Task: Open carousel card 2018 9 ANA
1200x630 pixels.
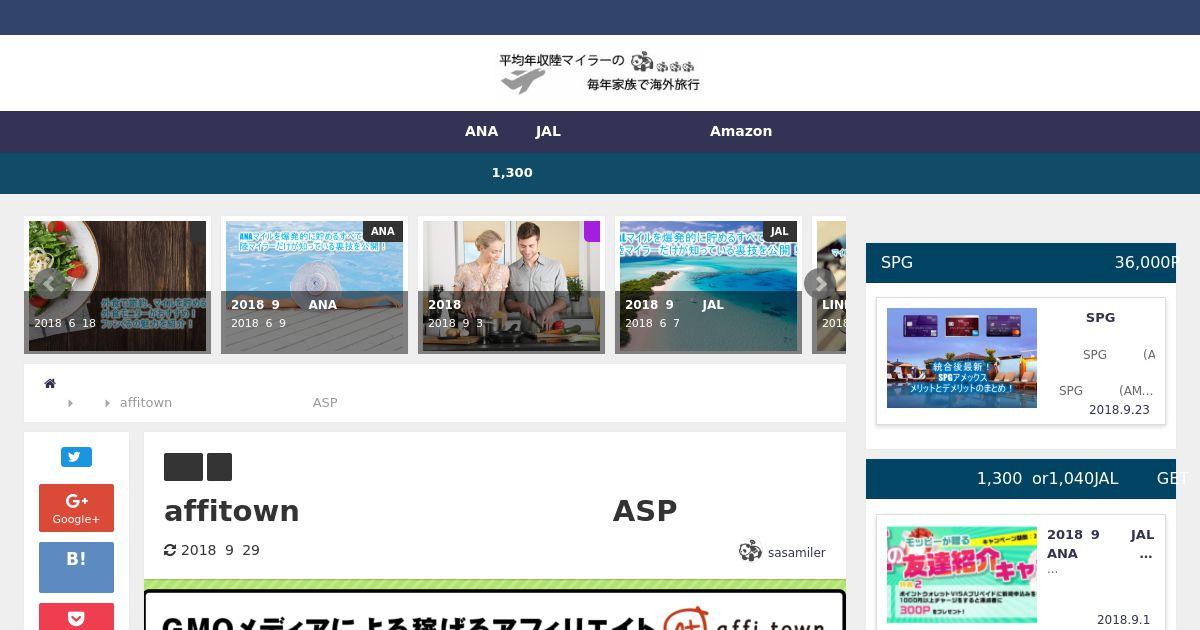Action: coord(314,286)
